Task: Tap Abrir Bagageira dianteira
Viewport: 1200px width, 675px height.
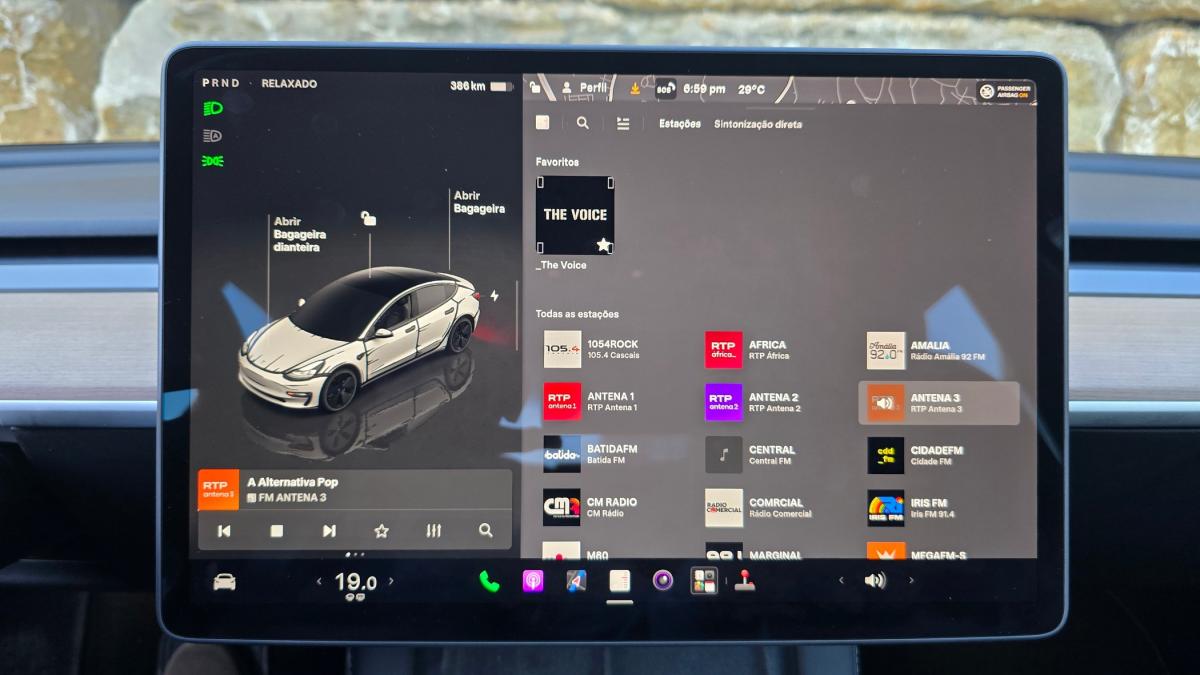Action: tap(299, 234)
